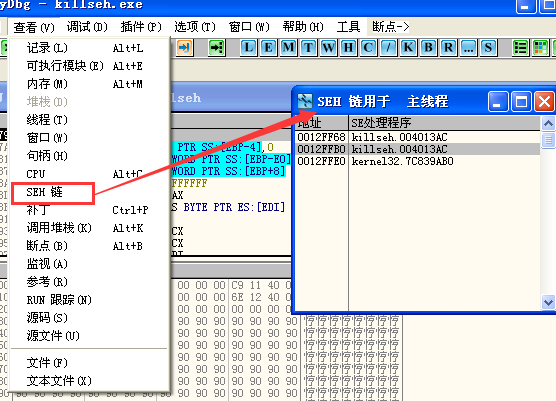Image resolution: width=556 pixels, height=401 pixels.
Task: Choose 源文件(U) menu entry
Action: coord(89,336)
